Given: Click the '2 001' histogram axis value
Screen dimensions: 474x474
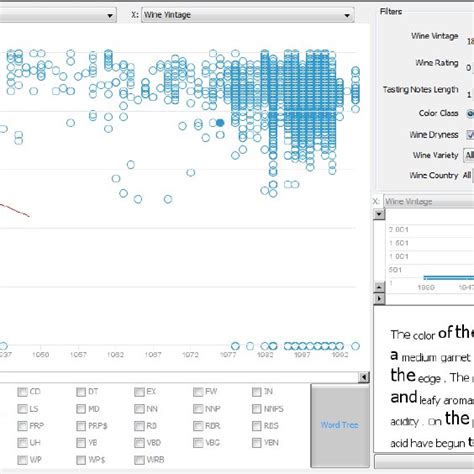Looking at the screenshot, I should coord(398,230).
